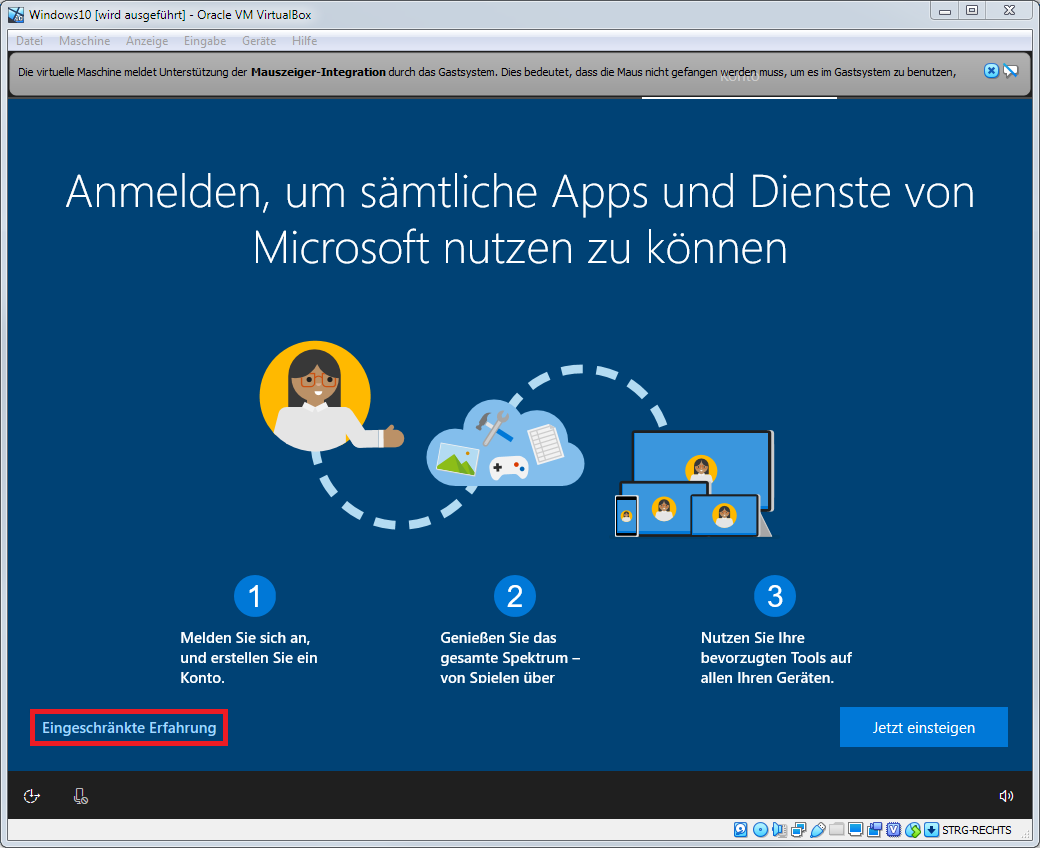The image size is (1040, 848).
Task: Click the optical disc icon in the status bar
Action: tap(760, 829)
